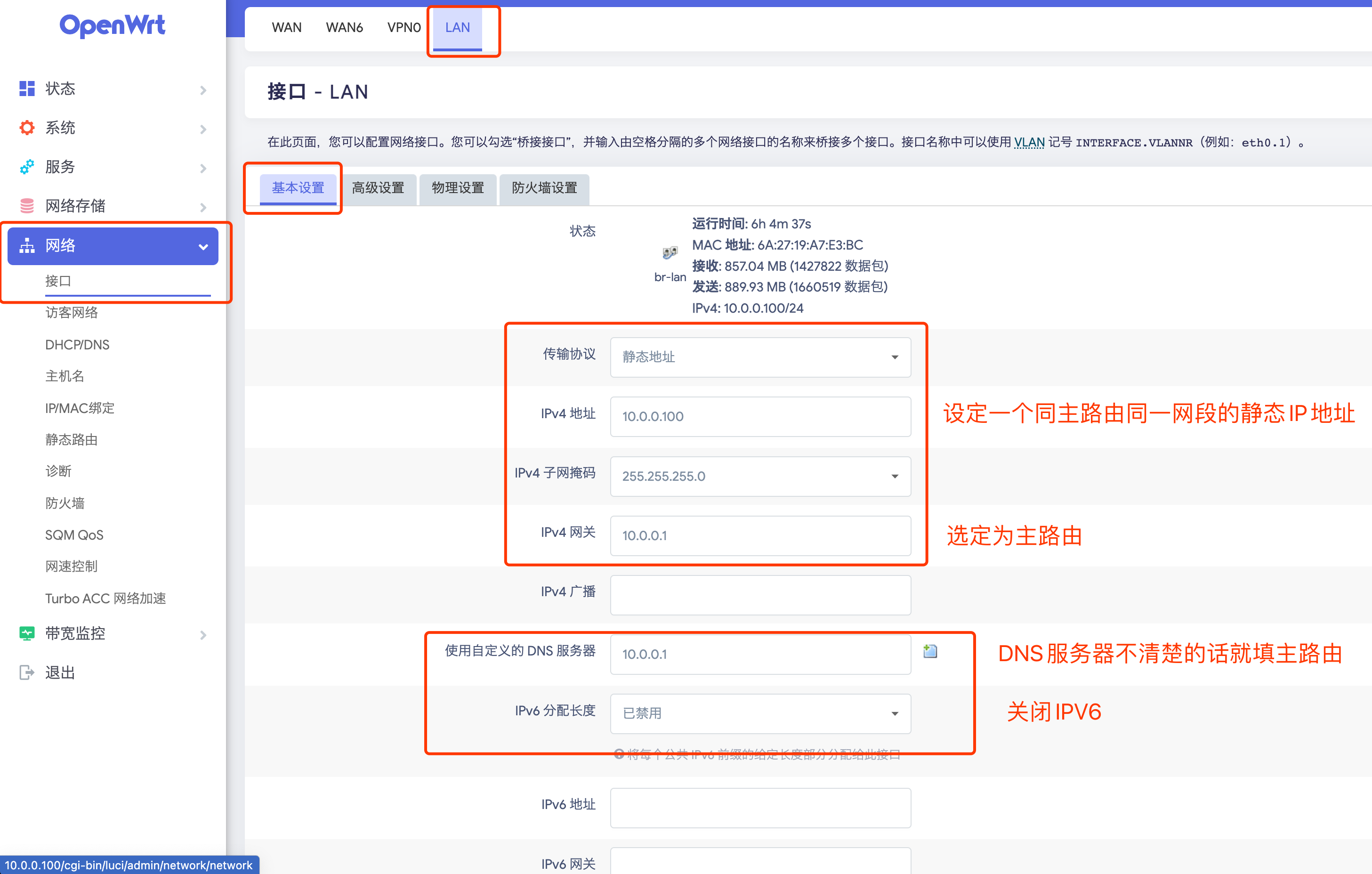Click the VLAN hyperlink in the description

(x=1030, y=142)
